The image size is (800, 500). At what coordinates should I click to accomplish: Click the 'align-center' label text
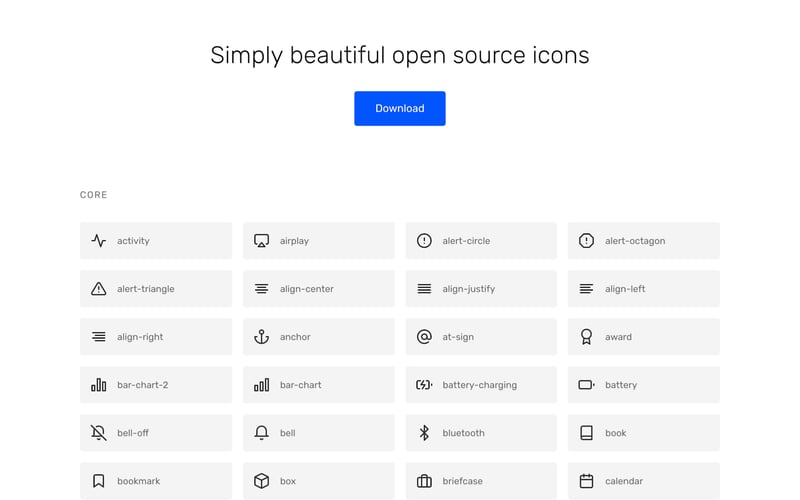click(306, 289)
